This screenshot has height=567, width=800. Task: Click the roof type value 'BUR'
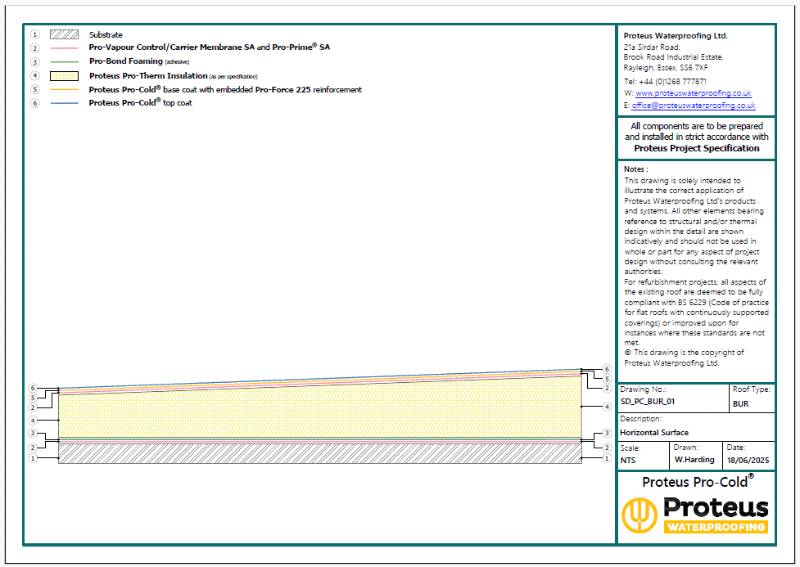coord(740,404)
